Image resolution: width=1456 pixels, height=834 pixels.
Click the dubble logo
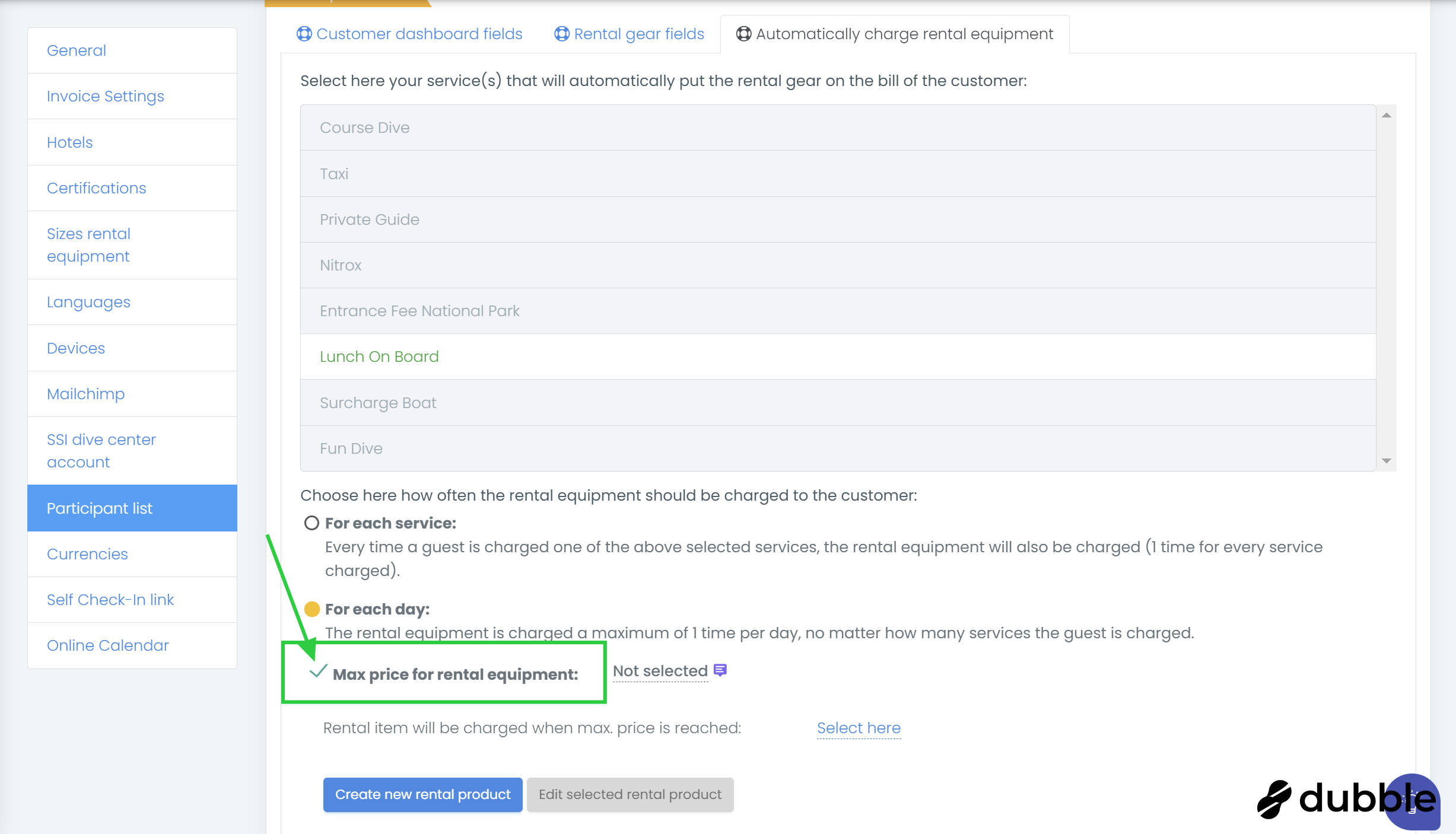[x=1323, y=798]
